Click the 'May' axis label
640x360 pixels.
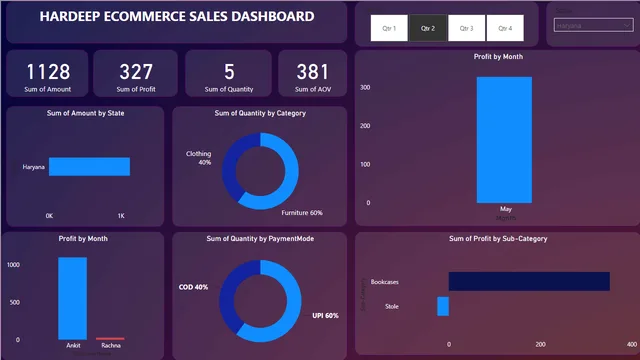(506, 209)
